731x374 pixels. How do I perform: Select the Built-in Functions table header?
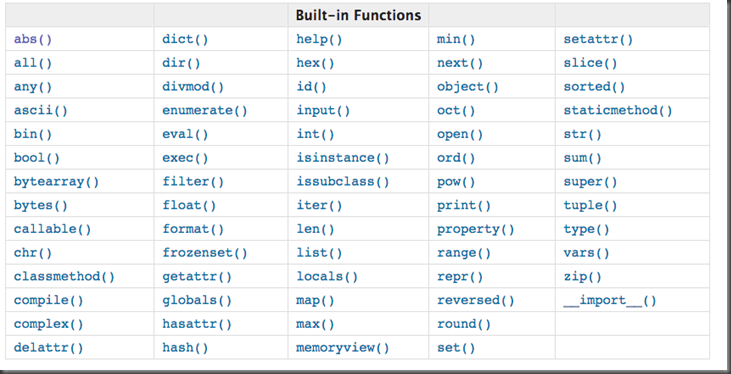pos(358,15)
